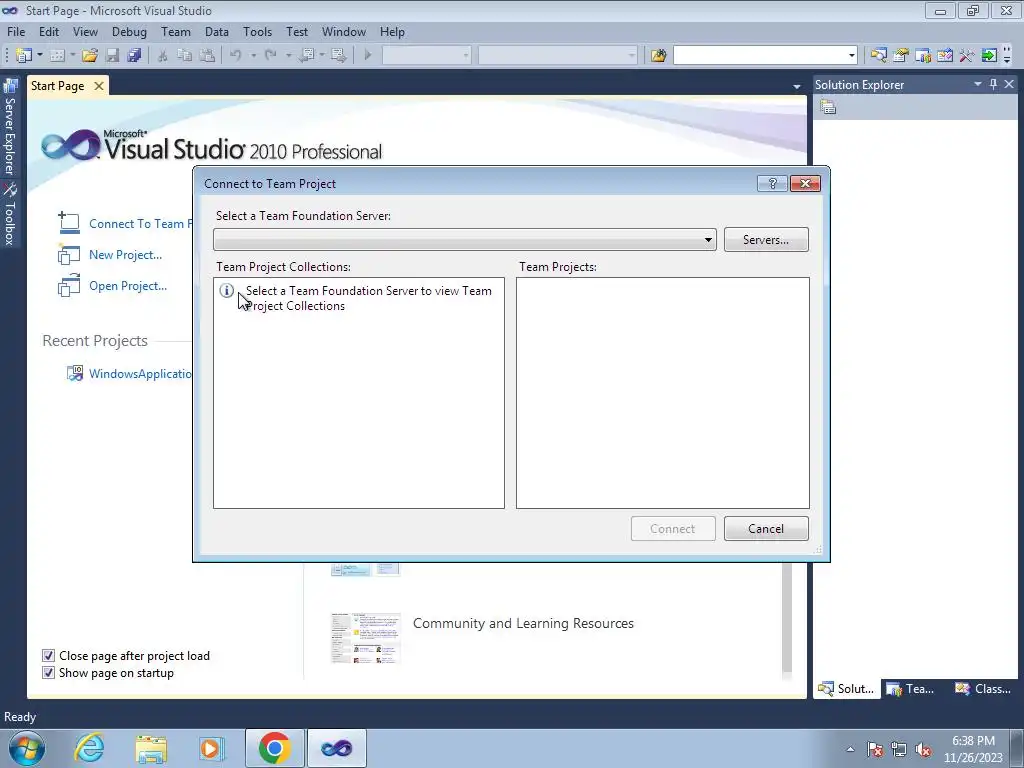This screenshot has width=1024, height=768.
Task: Open the Solution Explorer window position dropdown
Action: [x=978, y=84]
